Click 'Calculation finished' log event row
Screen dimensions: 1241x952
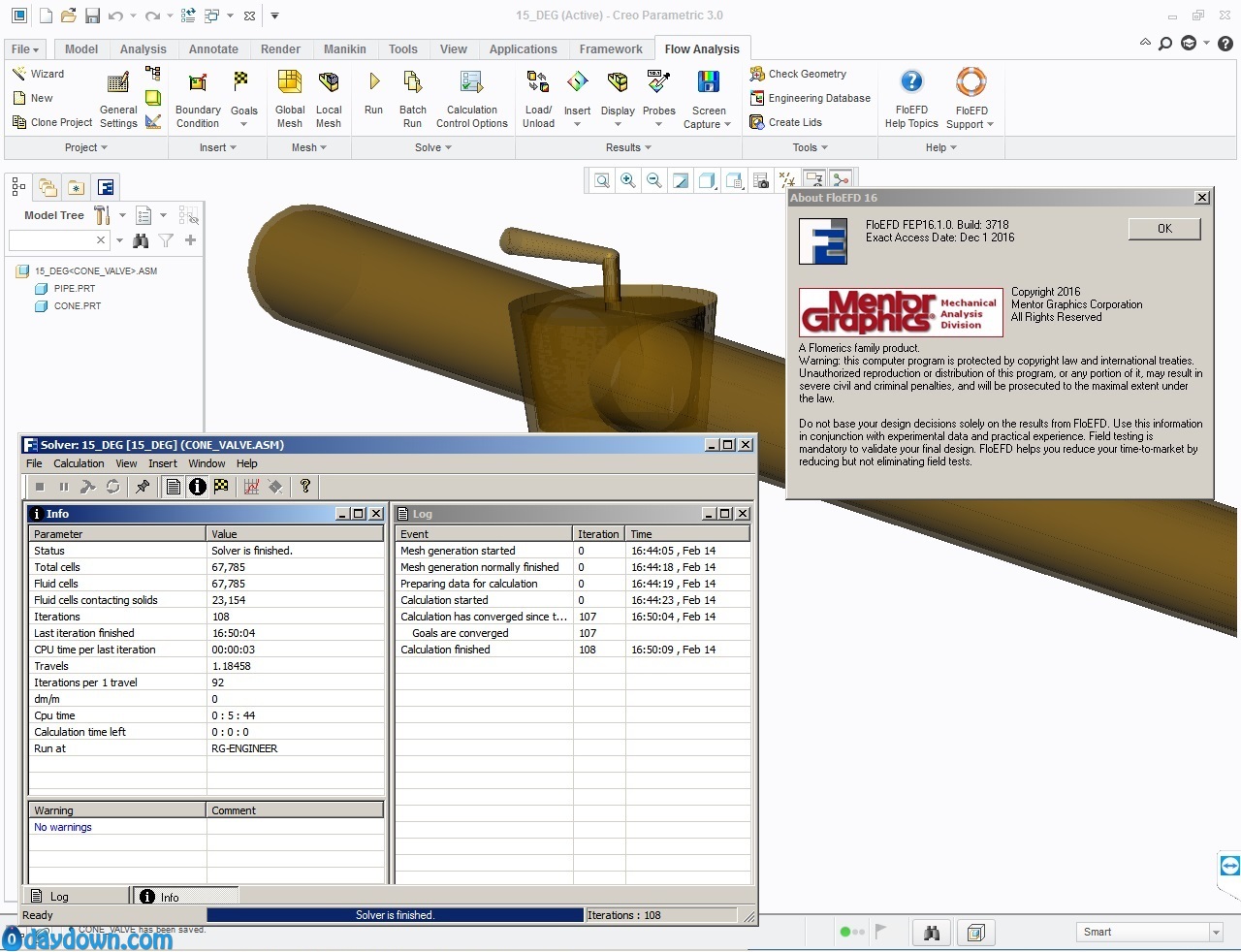click(572, 650)
